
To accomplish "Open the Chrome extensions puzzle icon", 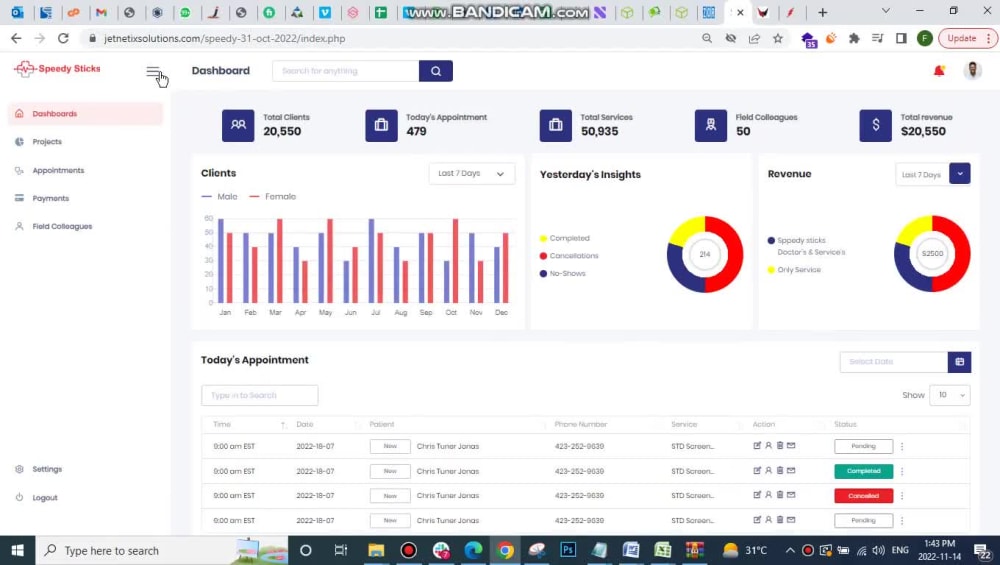I will click(854, 38).
